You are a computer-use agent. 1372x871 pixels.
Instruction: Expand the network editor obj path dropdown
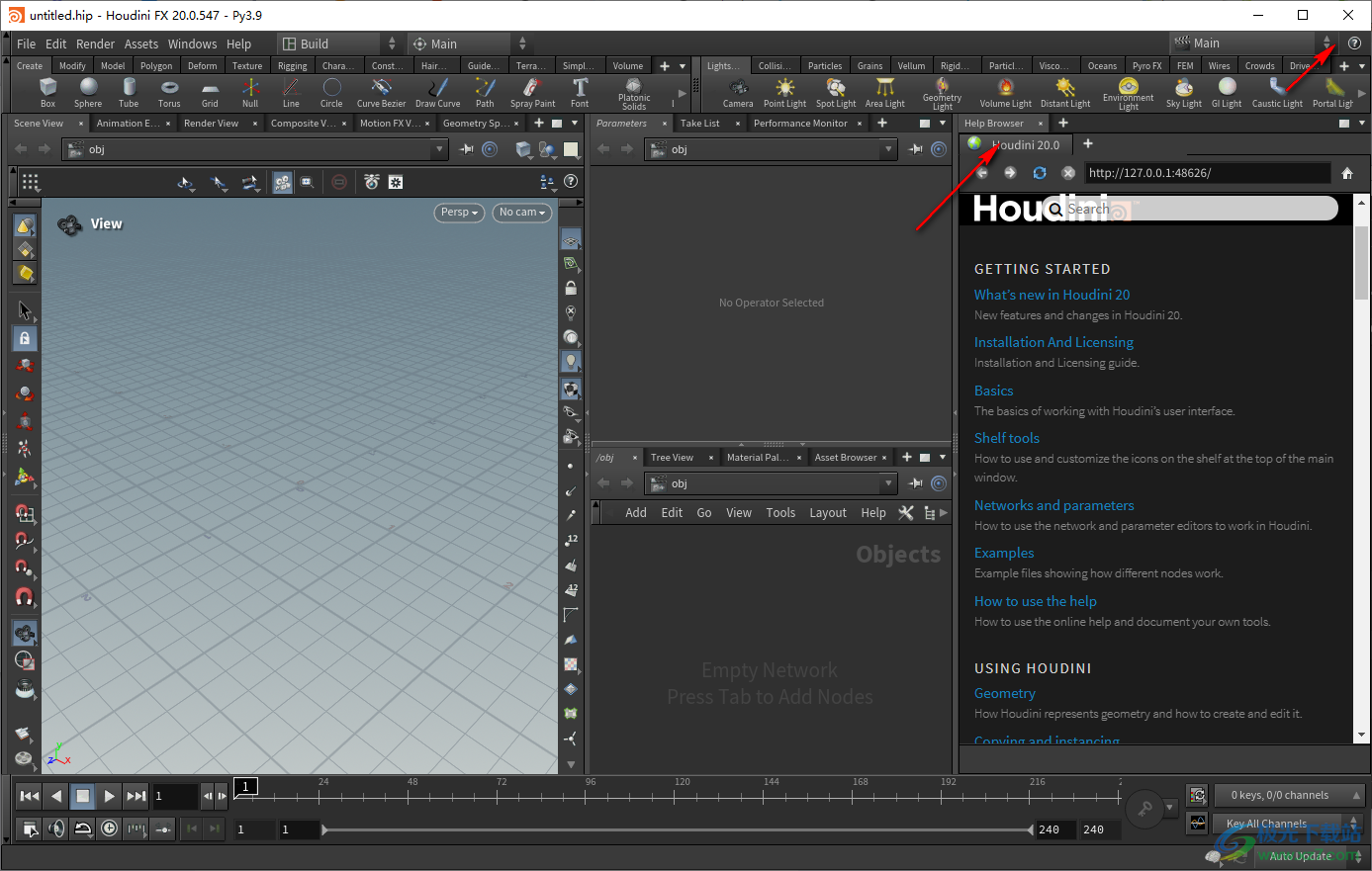(x=888, y=483)
